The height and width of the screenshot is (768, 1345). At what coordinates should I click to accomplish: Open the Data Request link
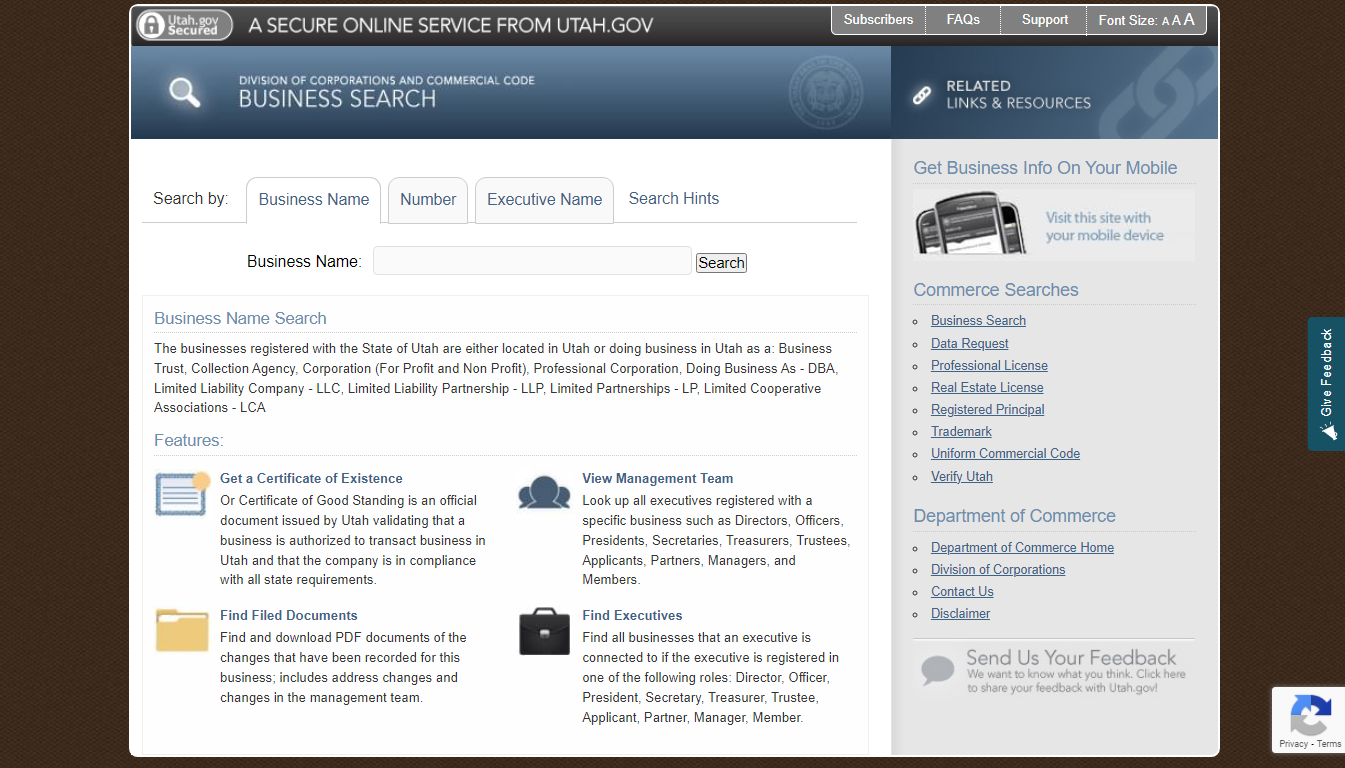(x=969, y=344)
